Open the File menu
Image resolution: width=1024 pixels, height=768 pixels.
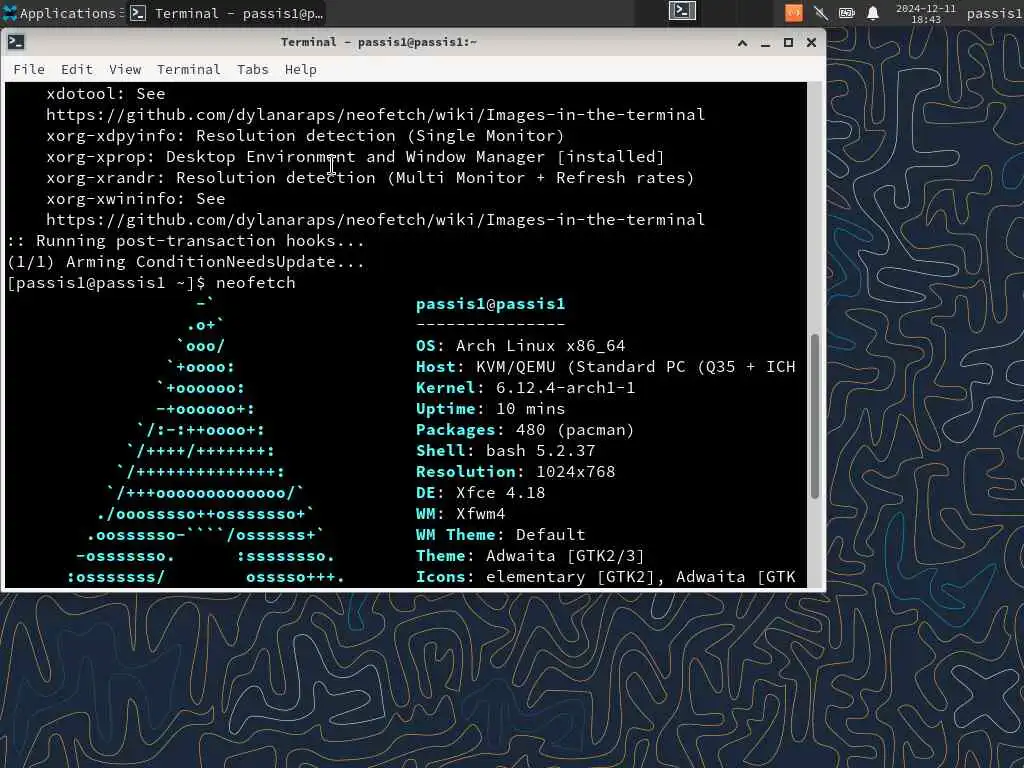(29, 69)
